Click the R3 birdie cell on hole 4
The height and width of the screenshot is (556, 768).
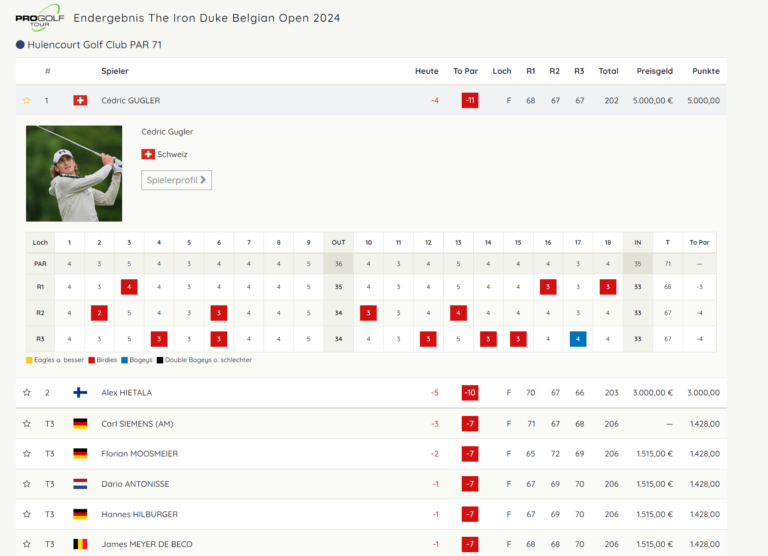pos(159,338)
